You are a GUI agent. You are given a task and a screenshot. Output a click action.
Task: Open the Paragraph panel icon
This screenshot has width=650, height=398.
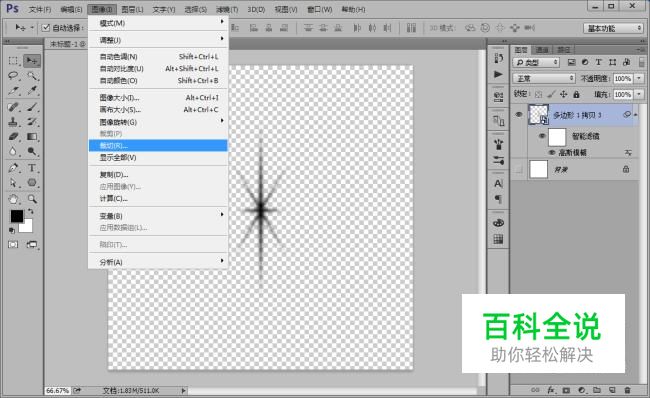pos(498,199)
